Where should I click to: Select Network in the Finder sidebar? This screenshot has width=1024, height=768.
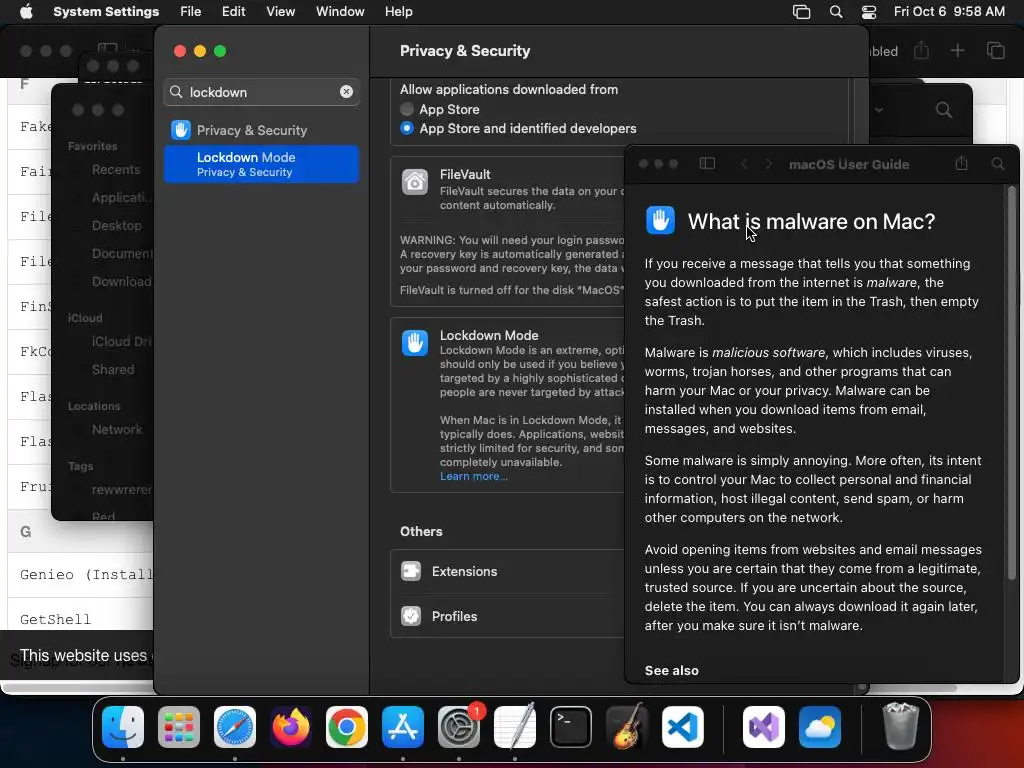[117, 430]
